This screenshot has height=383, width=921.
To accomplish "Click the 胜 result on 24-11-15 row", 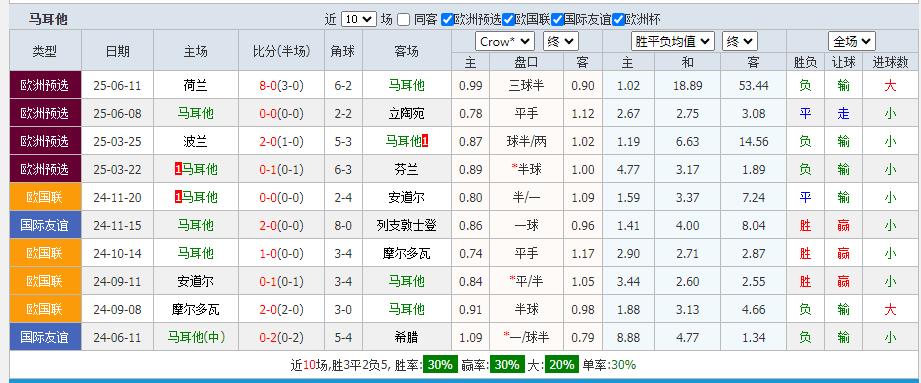I will click(x=805, y=225).
